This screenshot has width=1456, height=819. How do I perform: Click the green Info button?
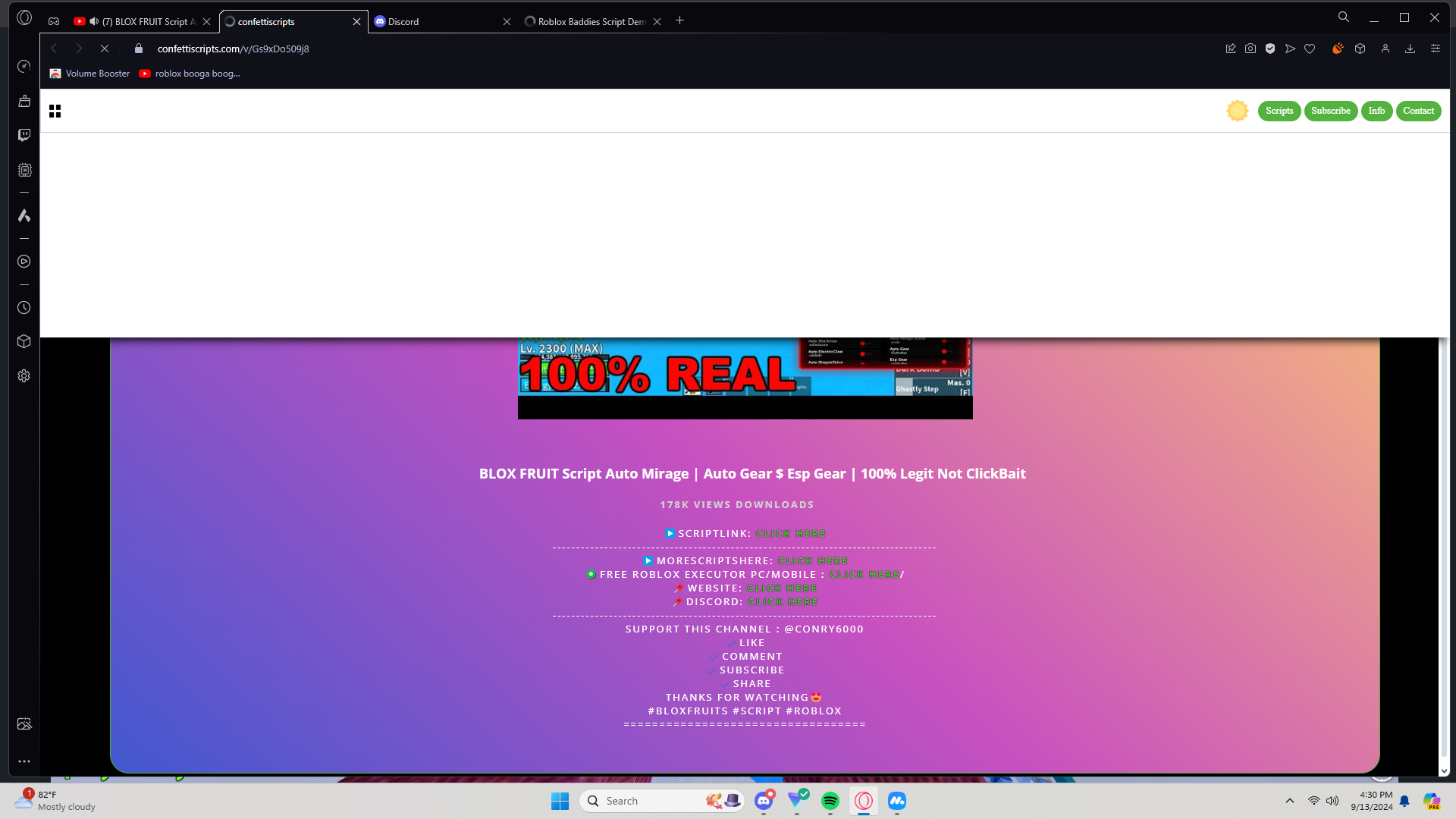point(1377,111)
